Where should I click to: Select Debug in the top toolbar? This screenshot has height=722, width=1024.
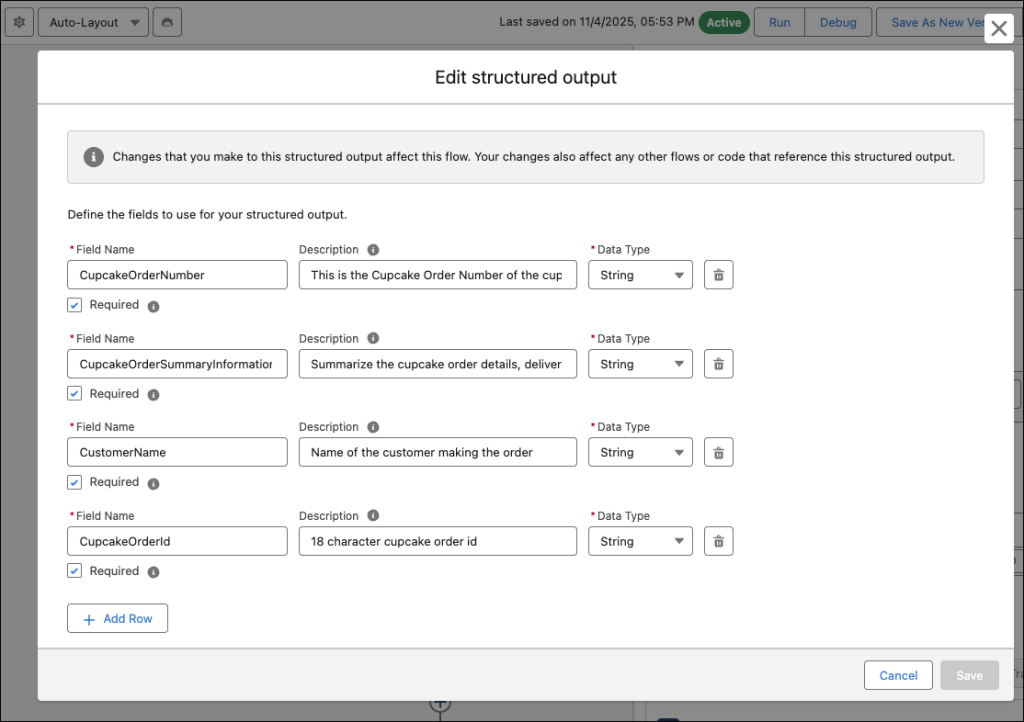pos(838,21)
